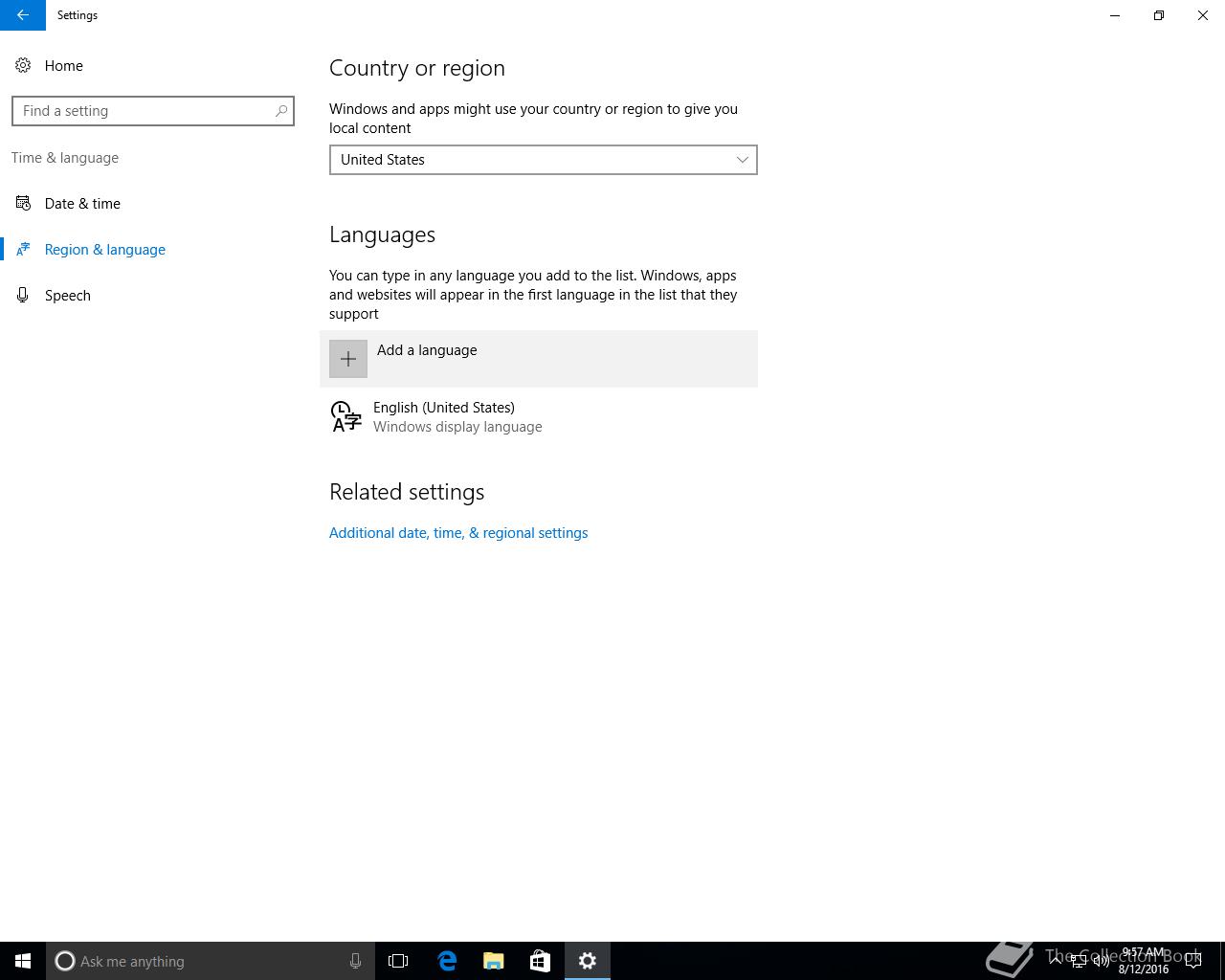This screenshot has height=980, width=1225.
Task: Restore down the Settings window
Action: pyautogui.click(x=1159, y=15)
